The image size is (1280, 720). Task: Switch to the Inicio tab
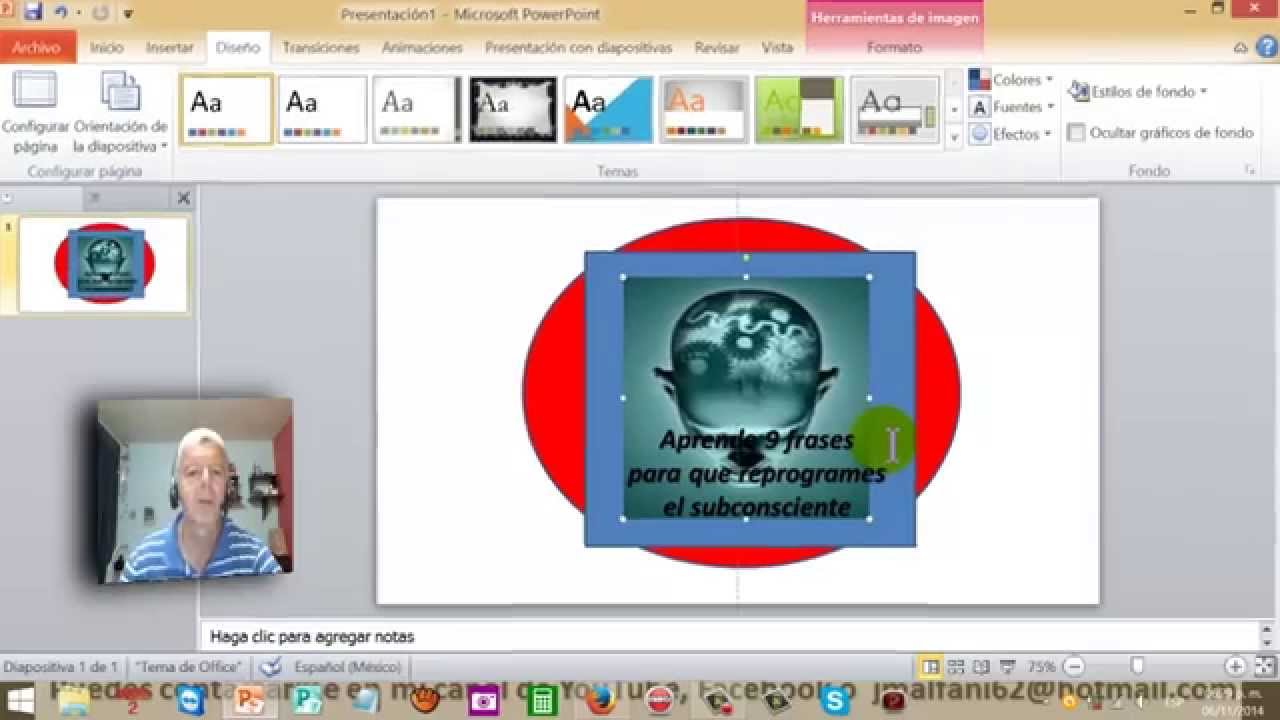[106, 47]
